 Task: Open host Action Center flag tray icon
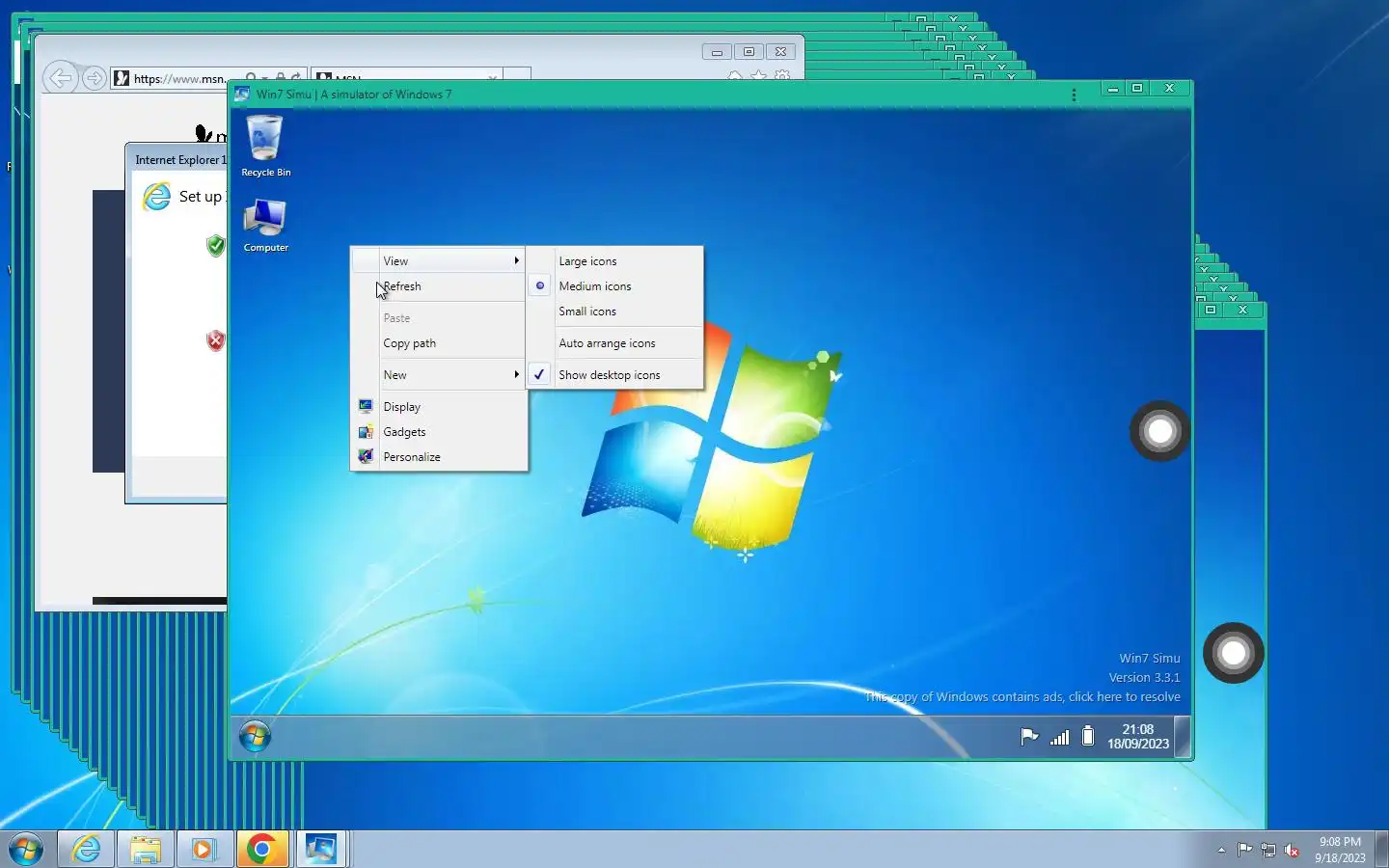coord(1245,850)
